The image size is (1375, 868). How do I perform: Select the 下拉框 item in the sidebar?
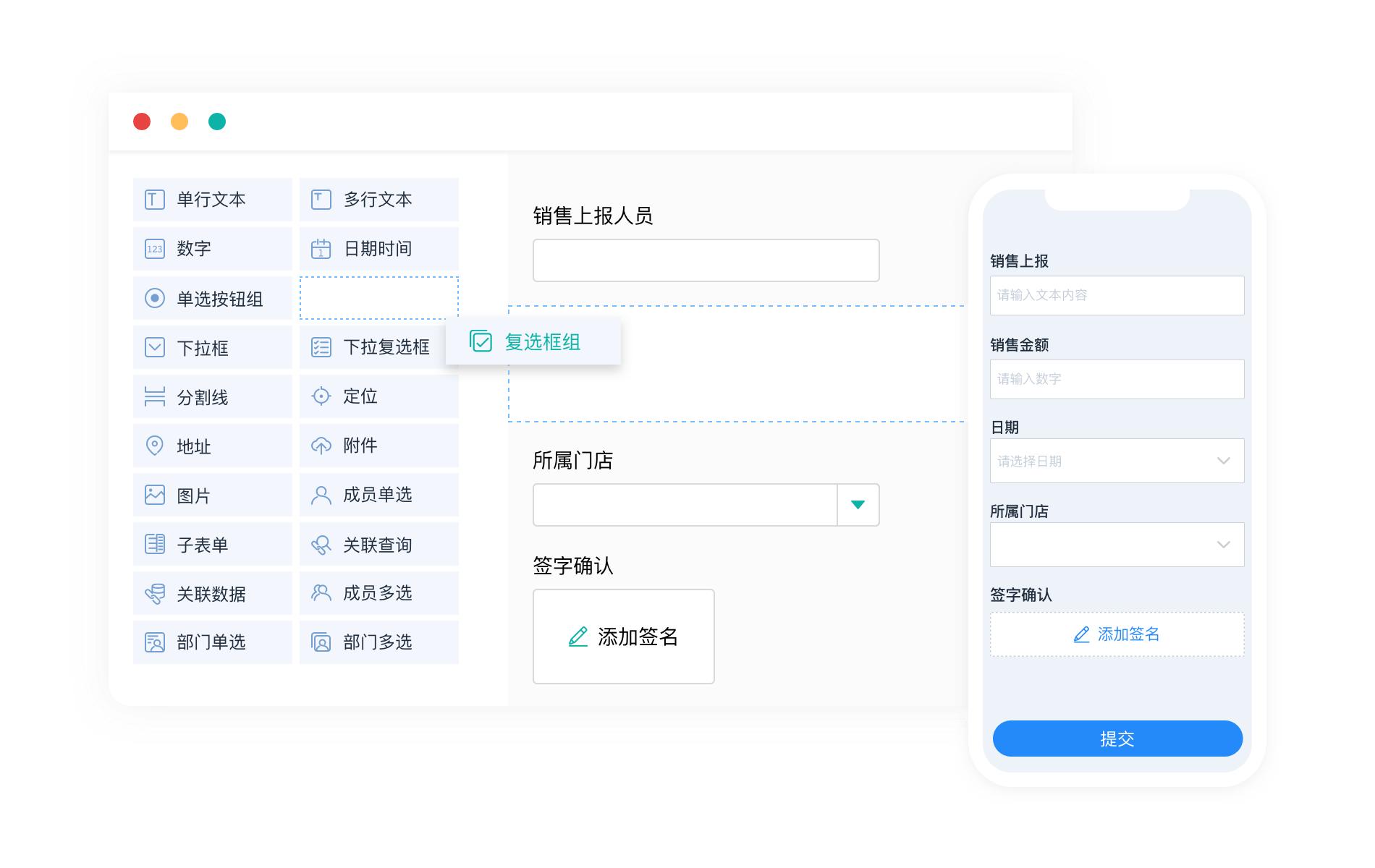pos(212,347)
